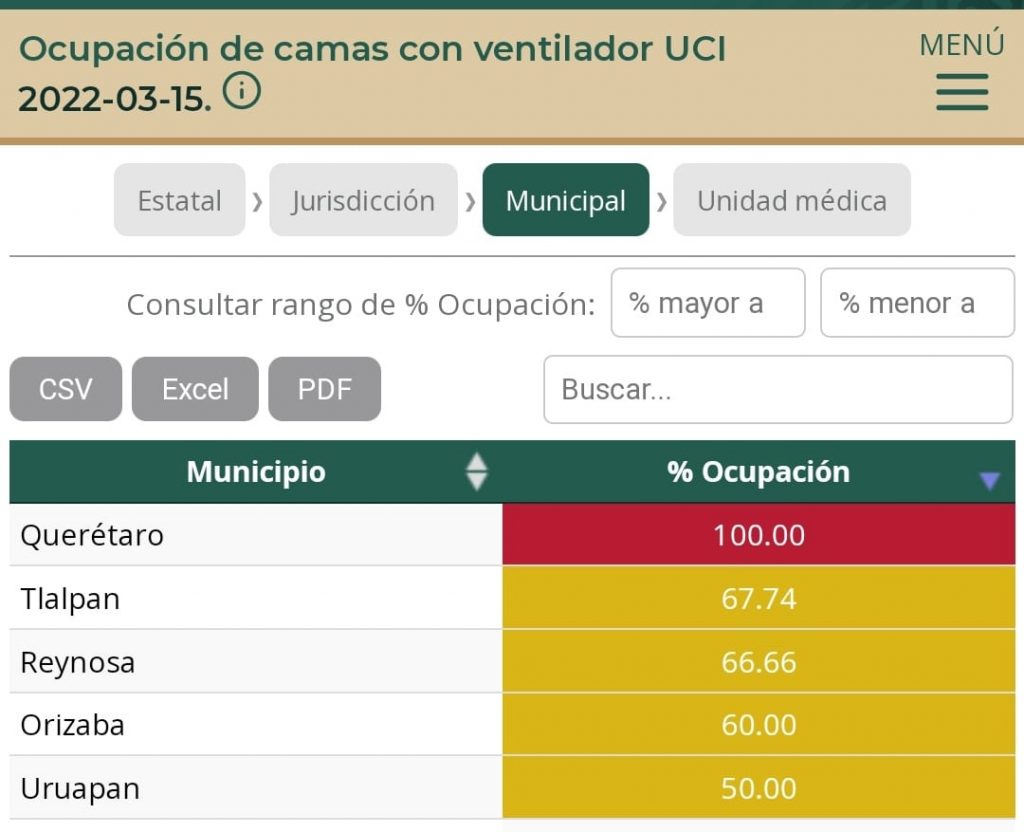Select the Estatal breadcrumb level

179,200
